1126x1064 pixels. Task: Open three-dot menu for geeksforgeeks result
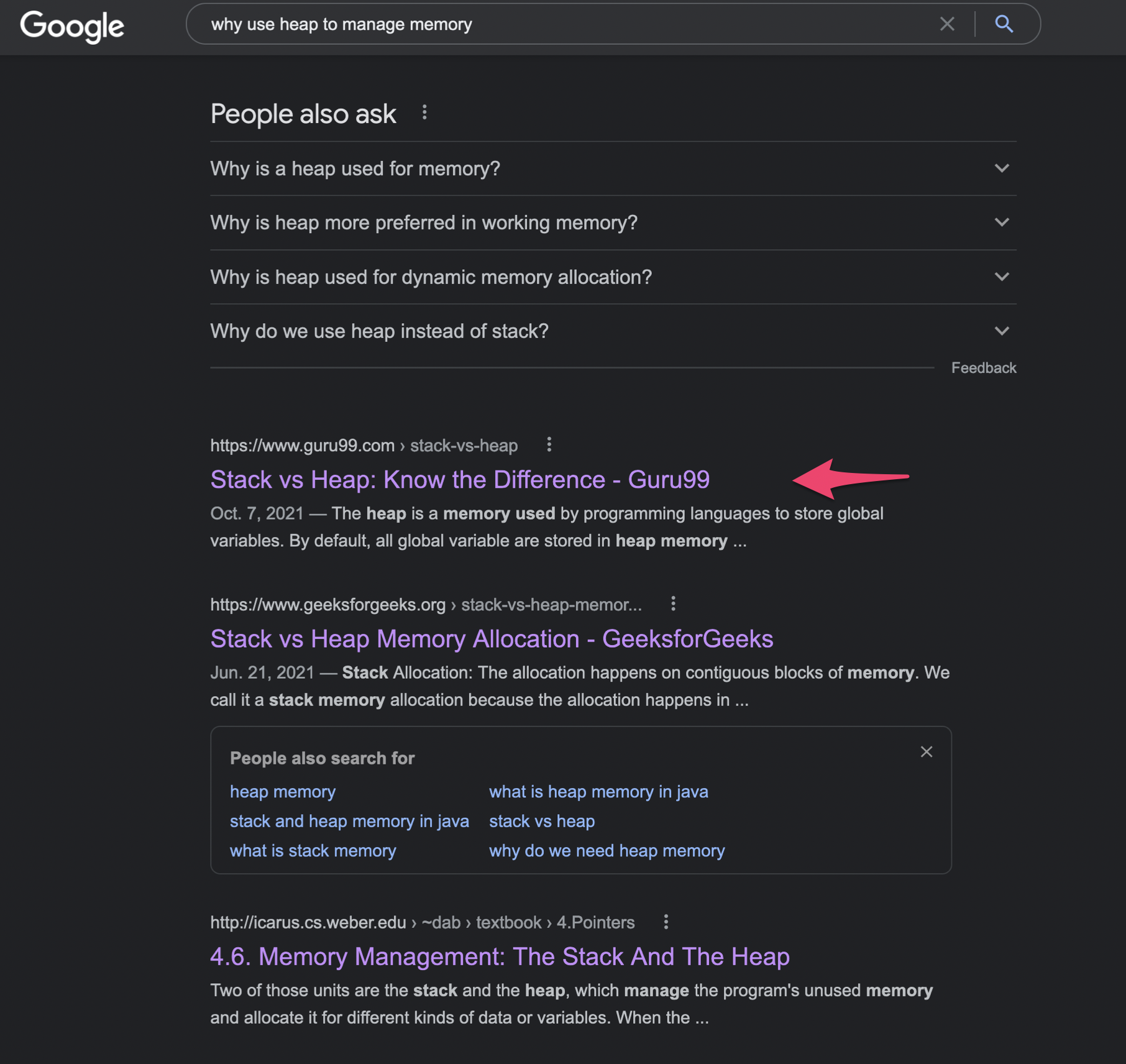coord(673,603)
